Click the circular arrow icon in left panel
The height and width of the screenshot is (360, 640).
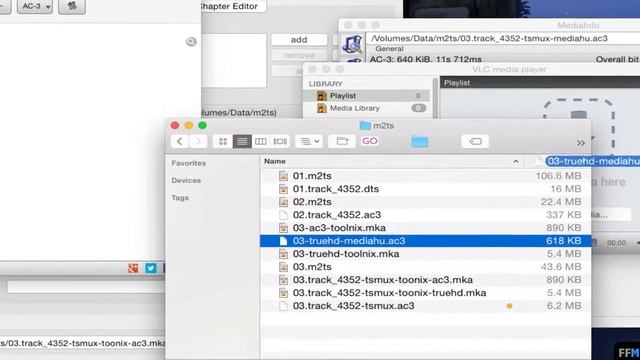click(191, 42)
